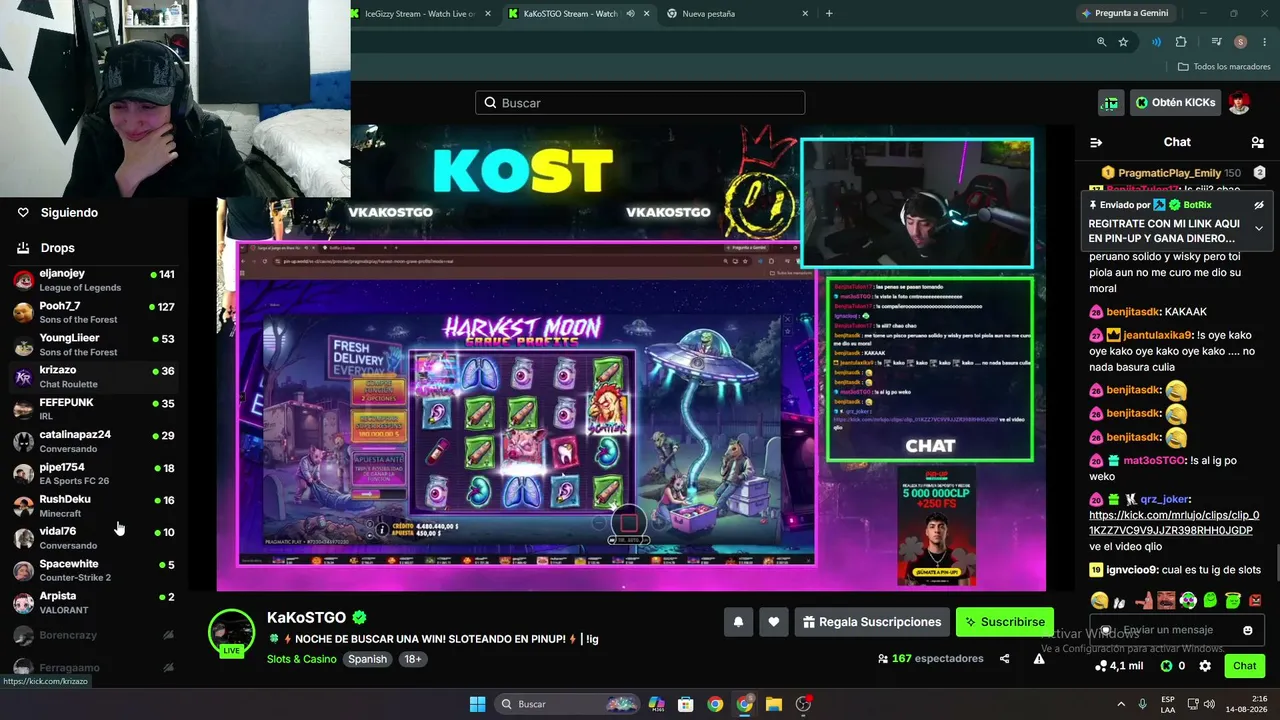
Task: Open chat users list icon
Action: [1257, 142]
